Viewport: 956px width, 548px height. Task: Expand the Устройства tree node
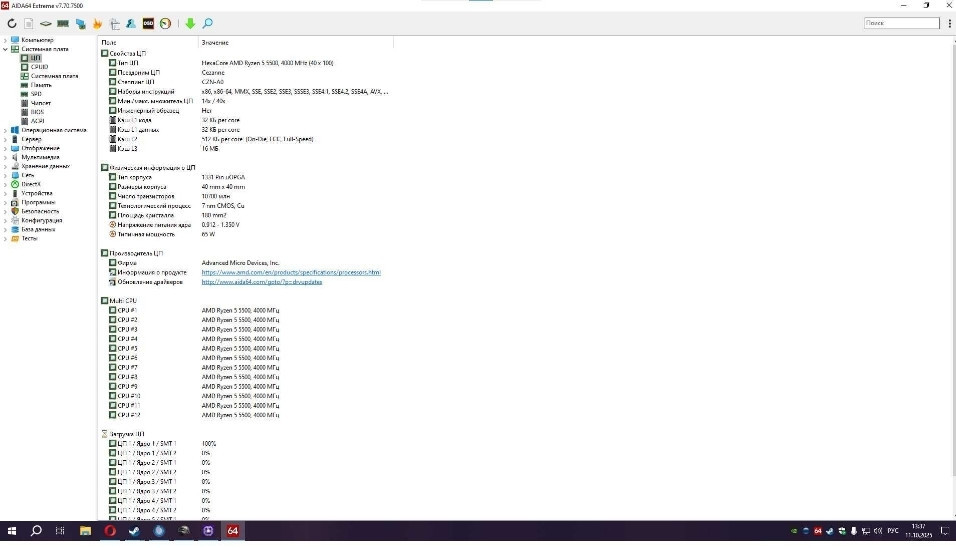coord(5,193)
